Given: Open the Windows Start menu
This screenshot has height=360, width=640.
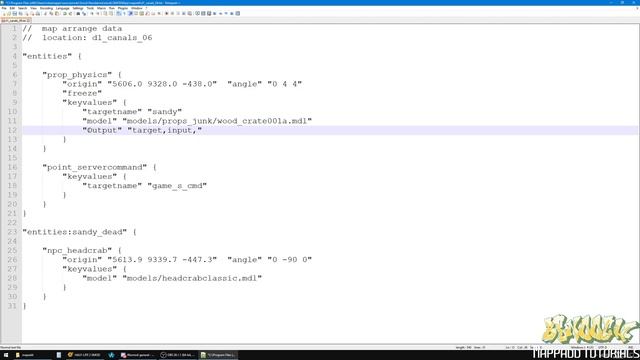Looking at the screenshot, I should click(6, 355).
